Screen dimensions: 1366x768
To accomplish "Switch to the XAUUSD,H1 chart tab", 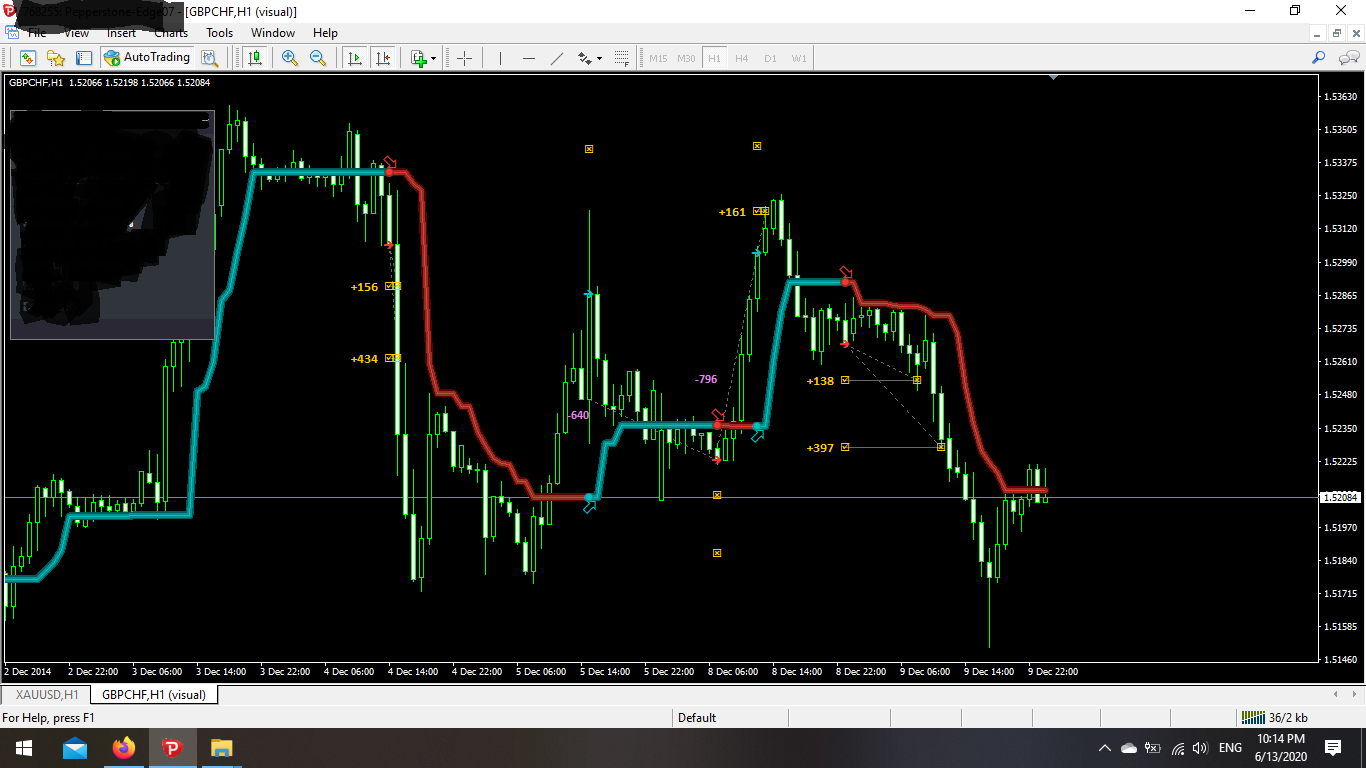I will [x=47, y=694].
